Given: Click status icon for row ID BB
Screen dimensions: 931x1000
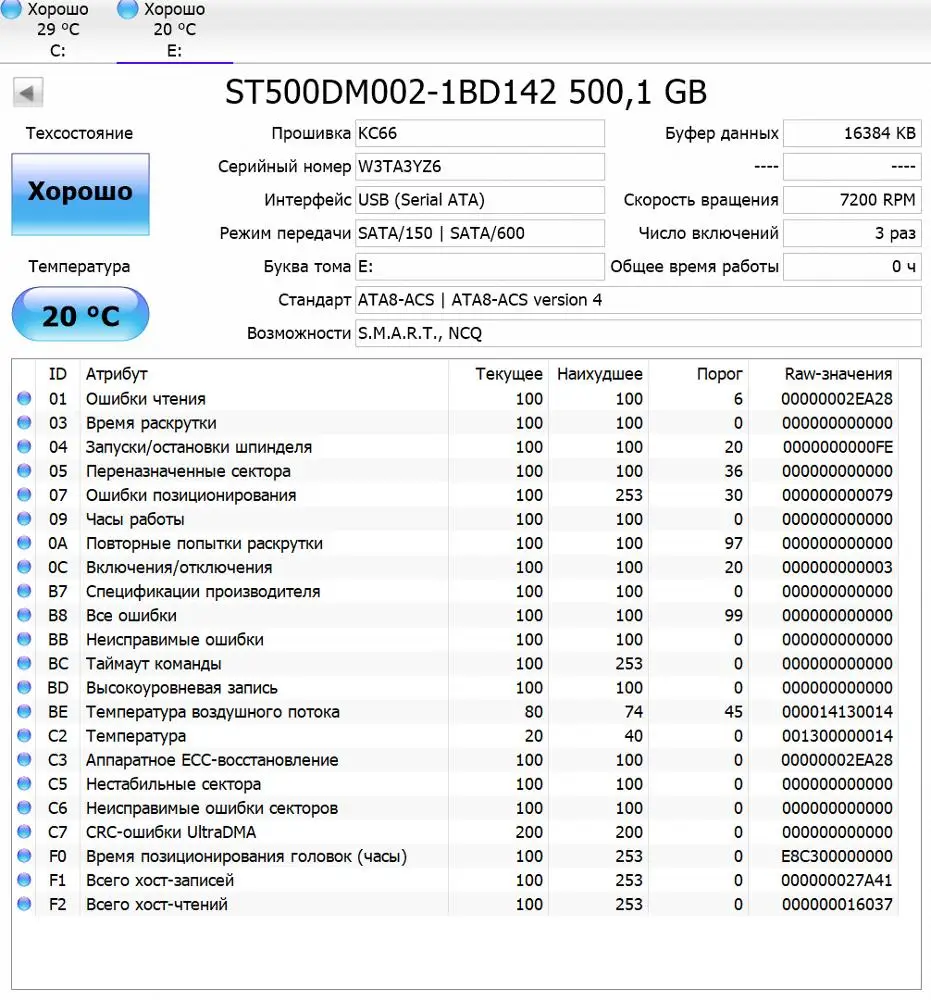Looking at the screenshot, I should pyautogui.click(x=24, y=639).
